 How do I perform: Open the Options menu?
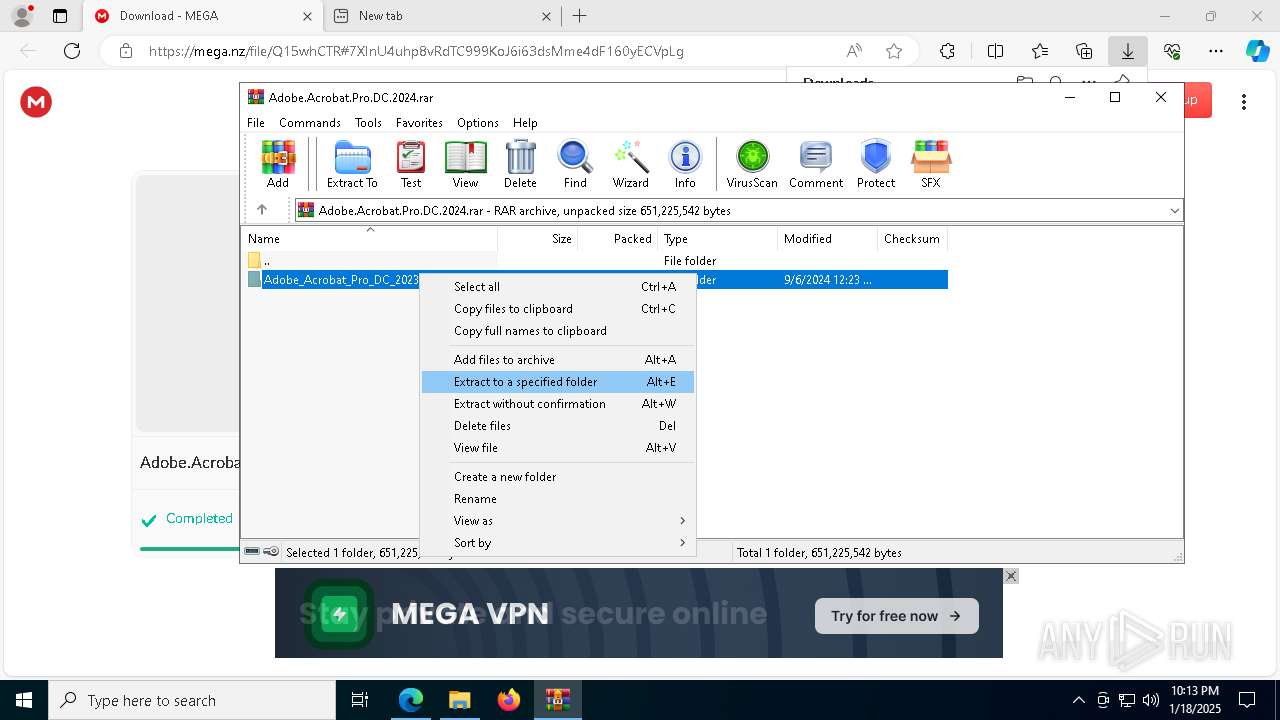coord(478,123)
